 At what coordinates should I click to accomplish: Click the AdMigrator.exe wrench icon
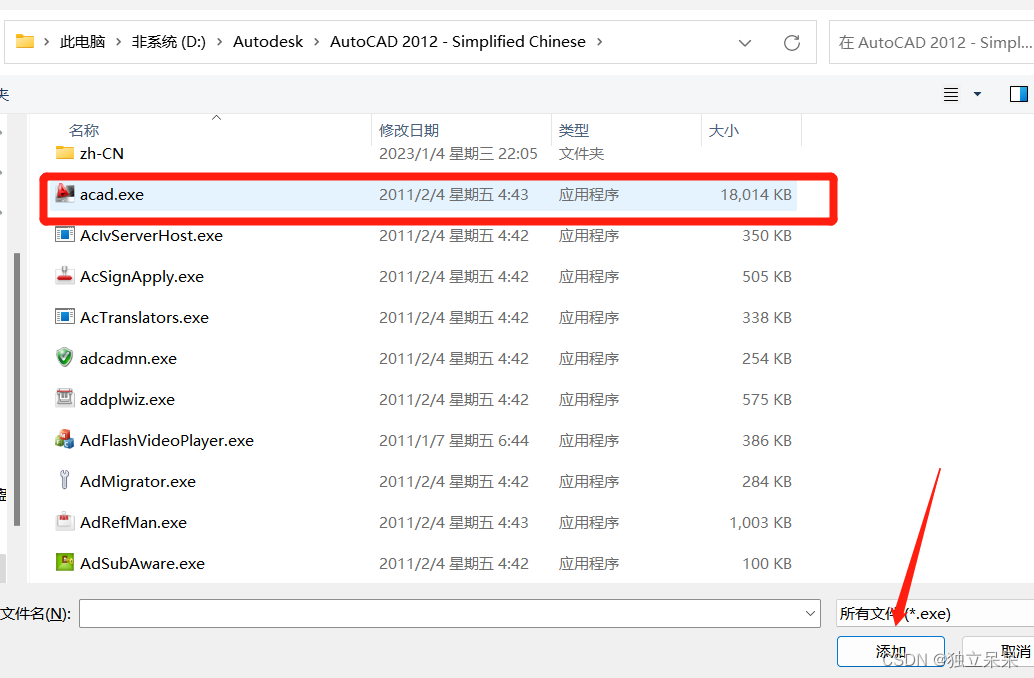65,480
